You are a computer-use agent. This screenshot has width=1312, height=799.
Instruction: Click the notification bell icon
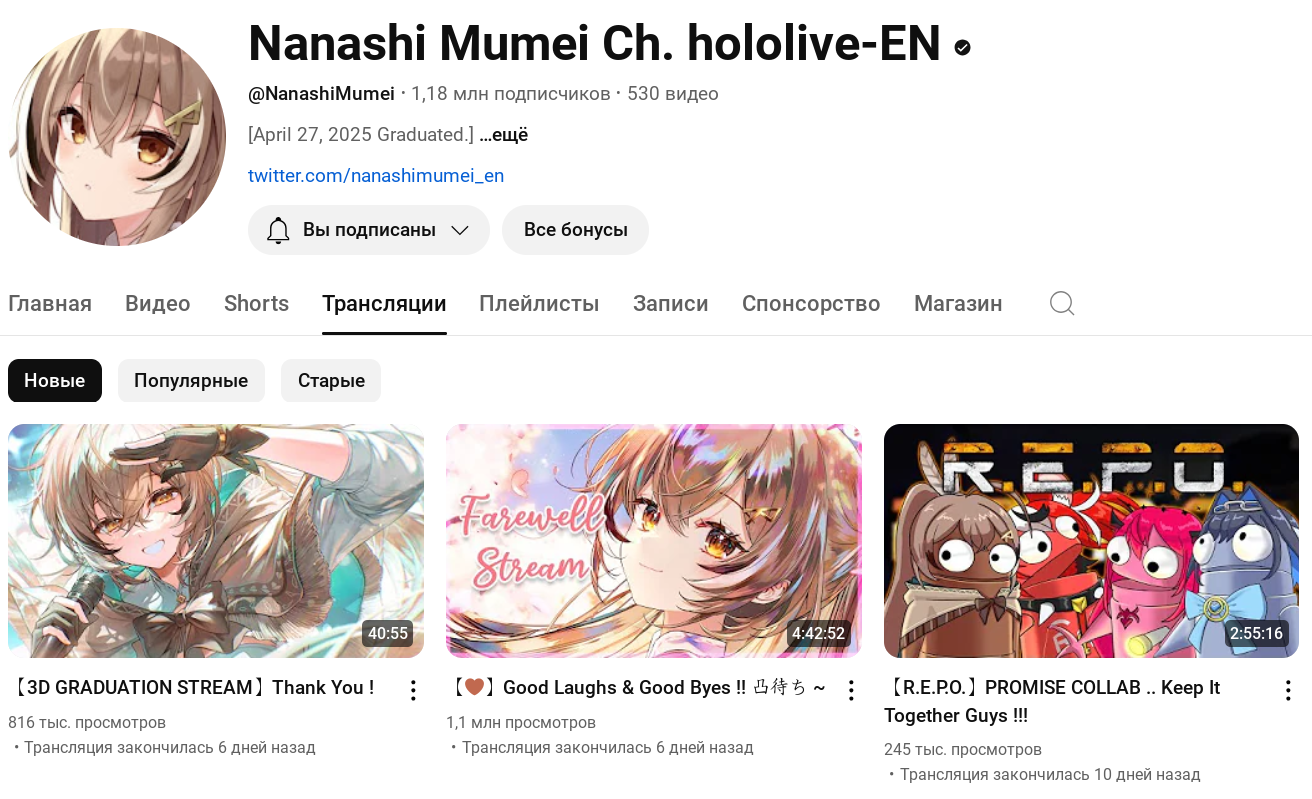tap(279, 230)
